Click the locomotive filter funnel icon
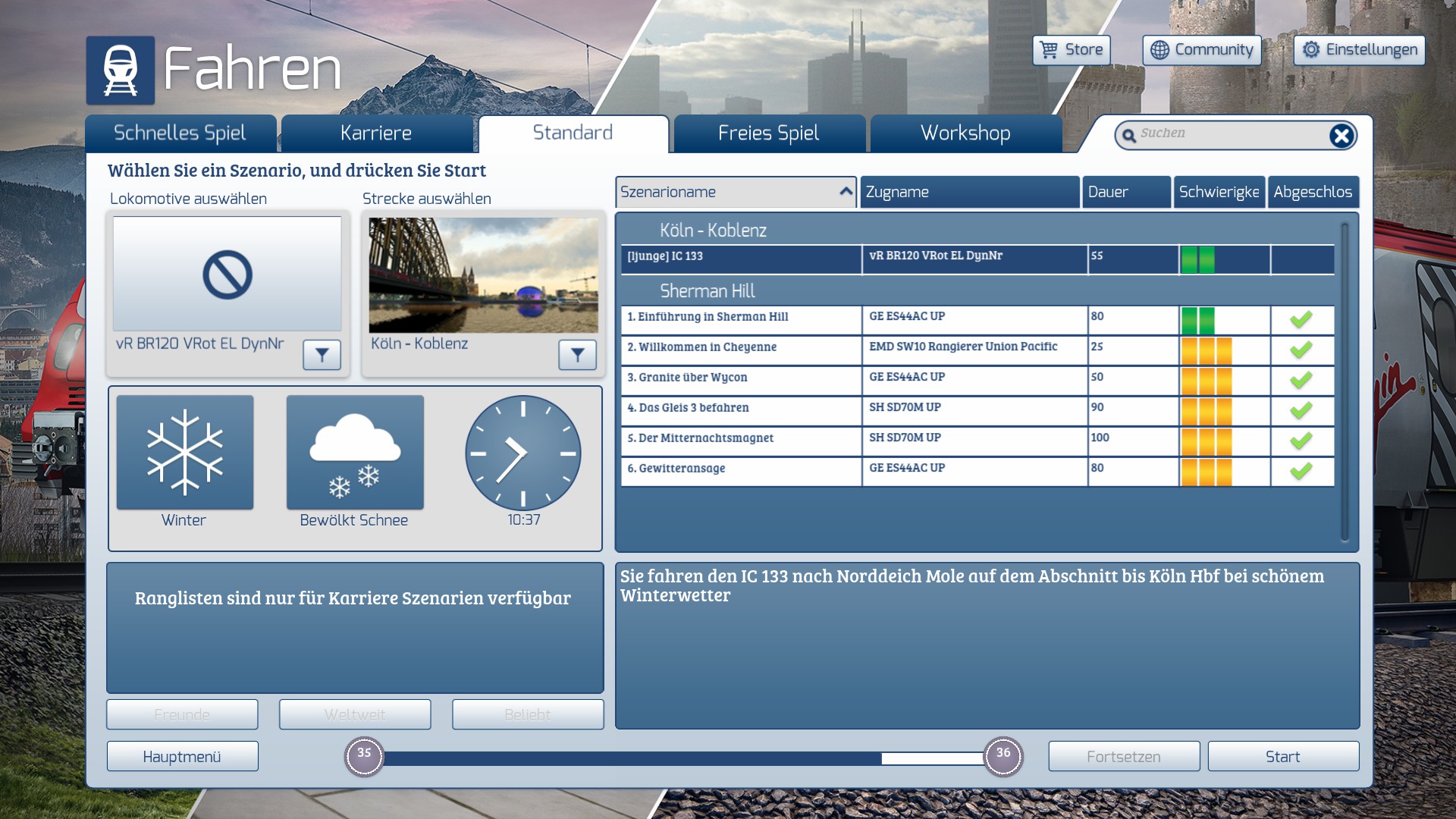The height and width of the screenshot is (819, 1456). 322,354
